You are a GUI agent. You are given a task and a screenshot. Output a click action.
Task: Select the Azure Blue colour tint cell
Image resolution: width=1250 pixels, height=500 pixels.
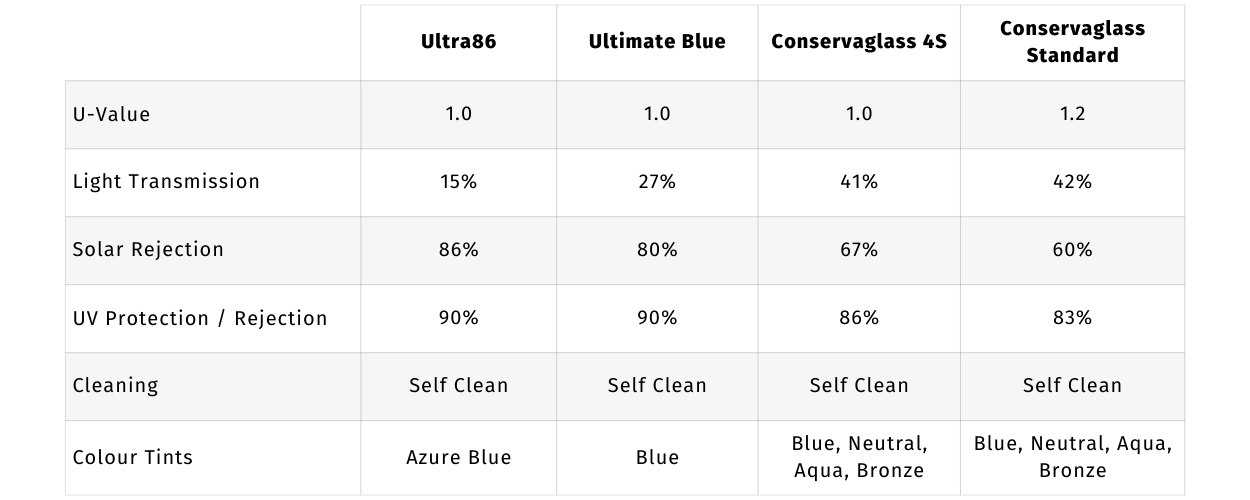(x=458, y=457)
